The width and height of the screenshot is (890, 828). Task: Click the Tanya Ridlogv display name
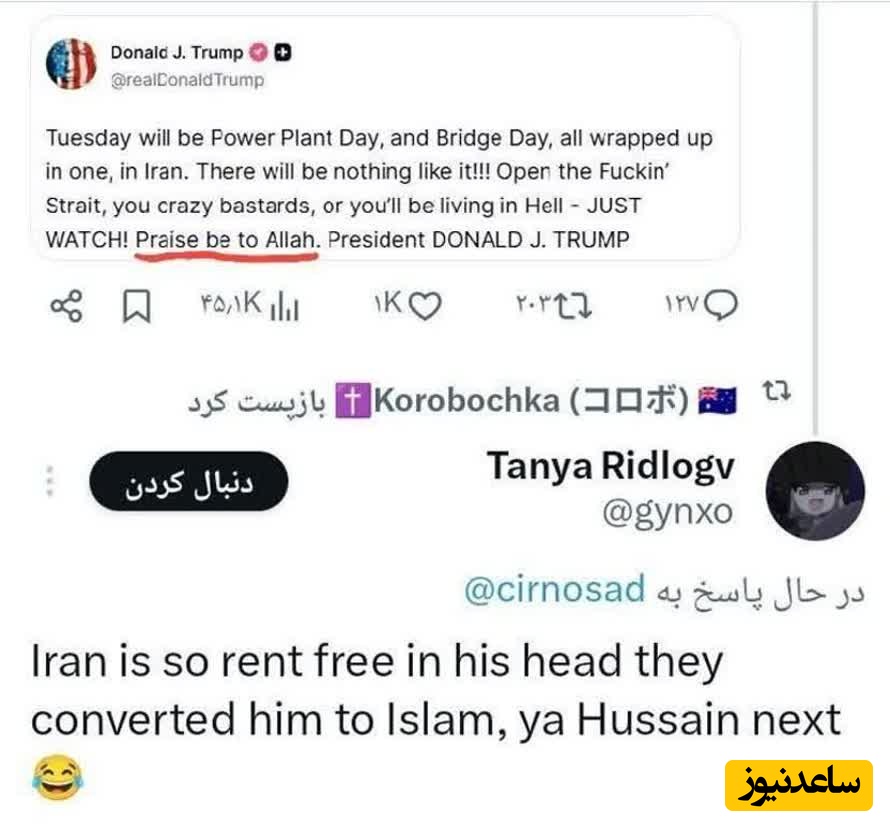click(611, 466)
